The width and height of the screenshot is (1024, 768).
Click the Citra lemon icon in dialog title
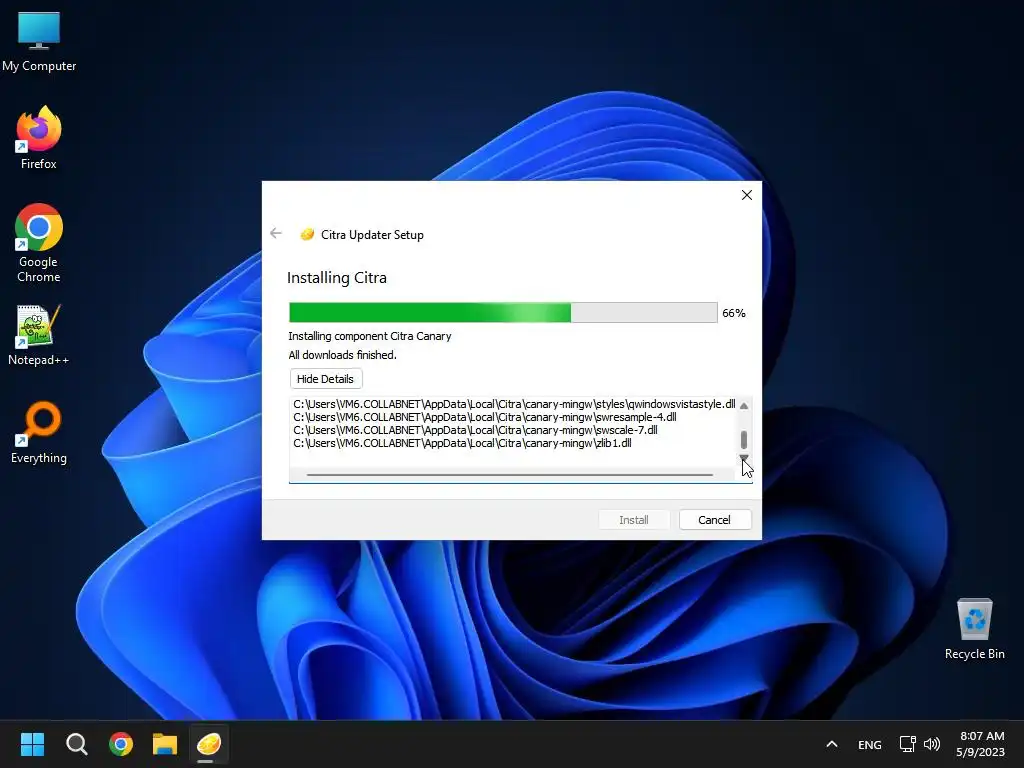[307, 234]
